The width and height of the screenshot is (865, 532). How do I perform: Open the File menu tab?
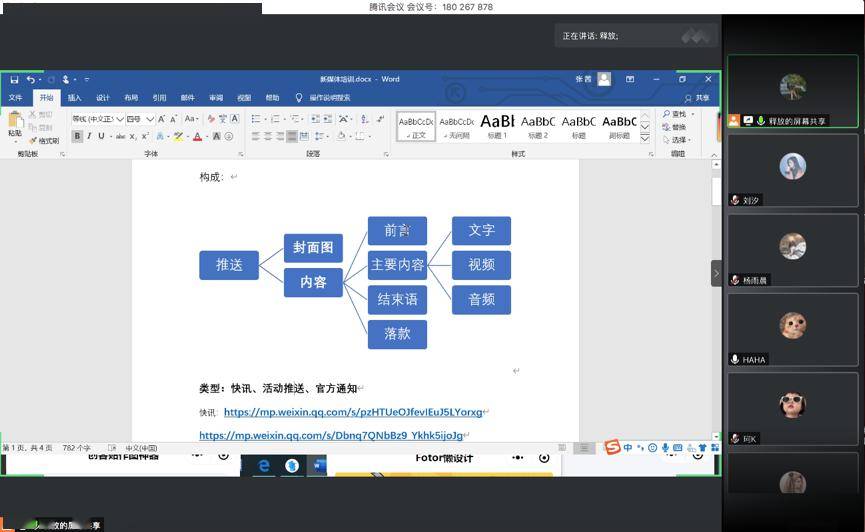pyautogui.click(x=15, y=98)
